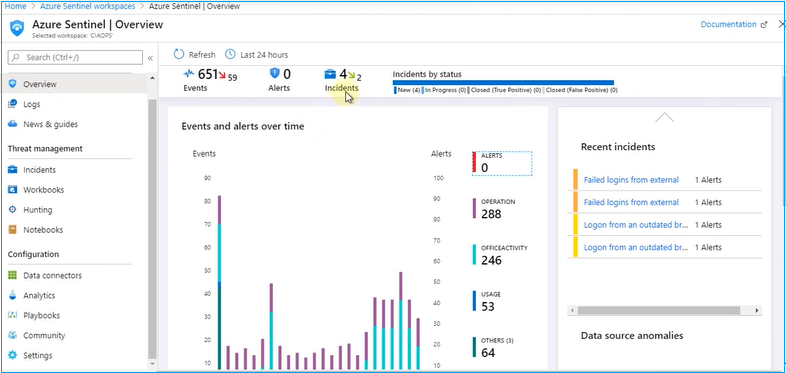The width and height of the screenshot is (786, 373).
Task: Collapse the sidebar with double chevron
Action: [150, 58]
